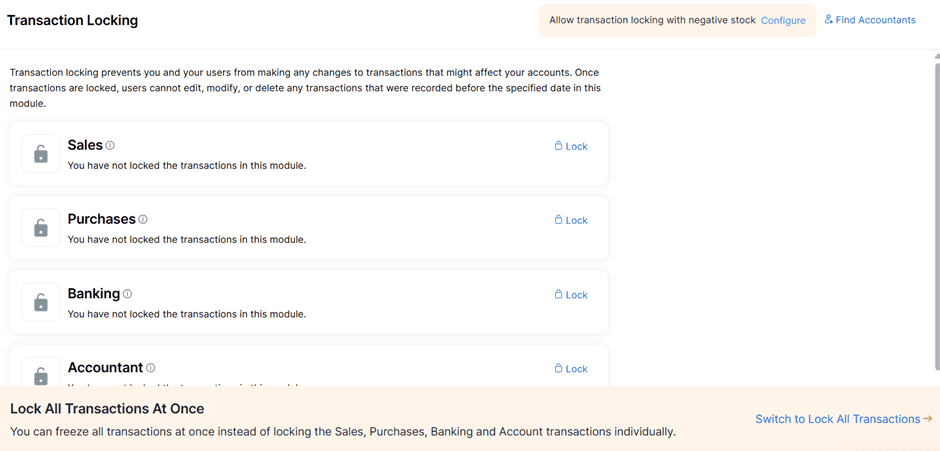Click the Purchases module padlock icon
Screen dimensions: 940x451
41,228
